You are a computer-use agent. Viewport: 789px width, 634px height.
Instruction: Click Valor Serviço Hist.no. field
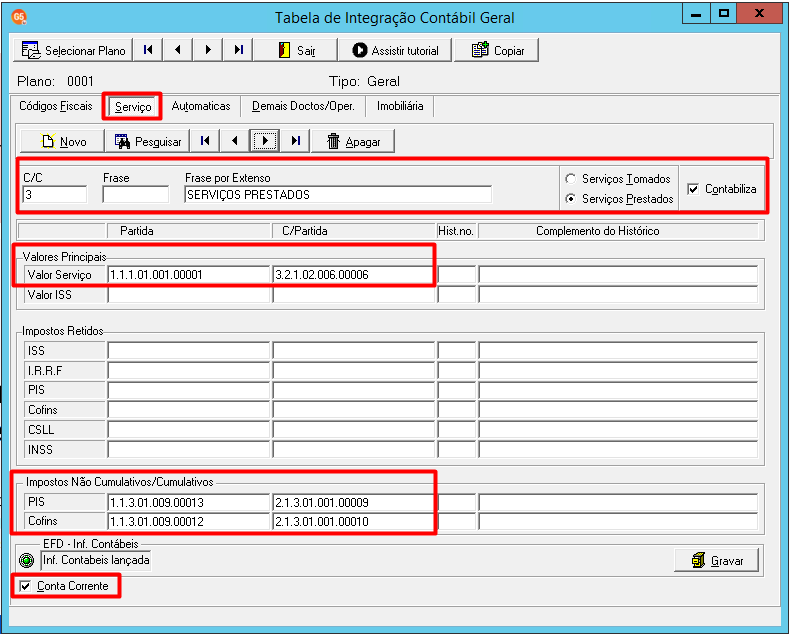coord(456,275)
